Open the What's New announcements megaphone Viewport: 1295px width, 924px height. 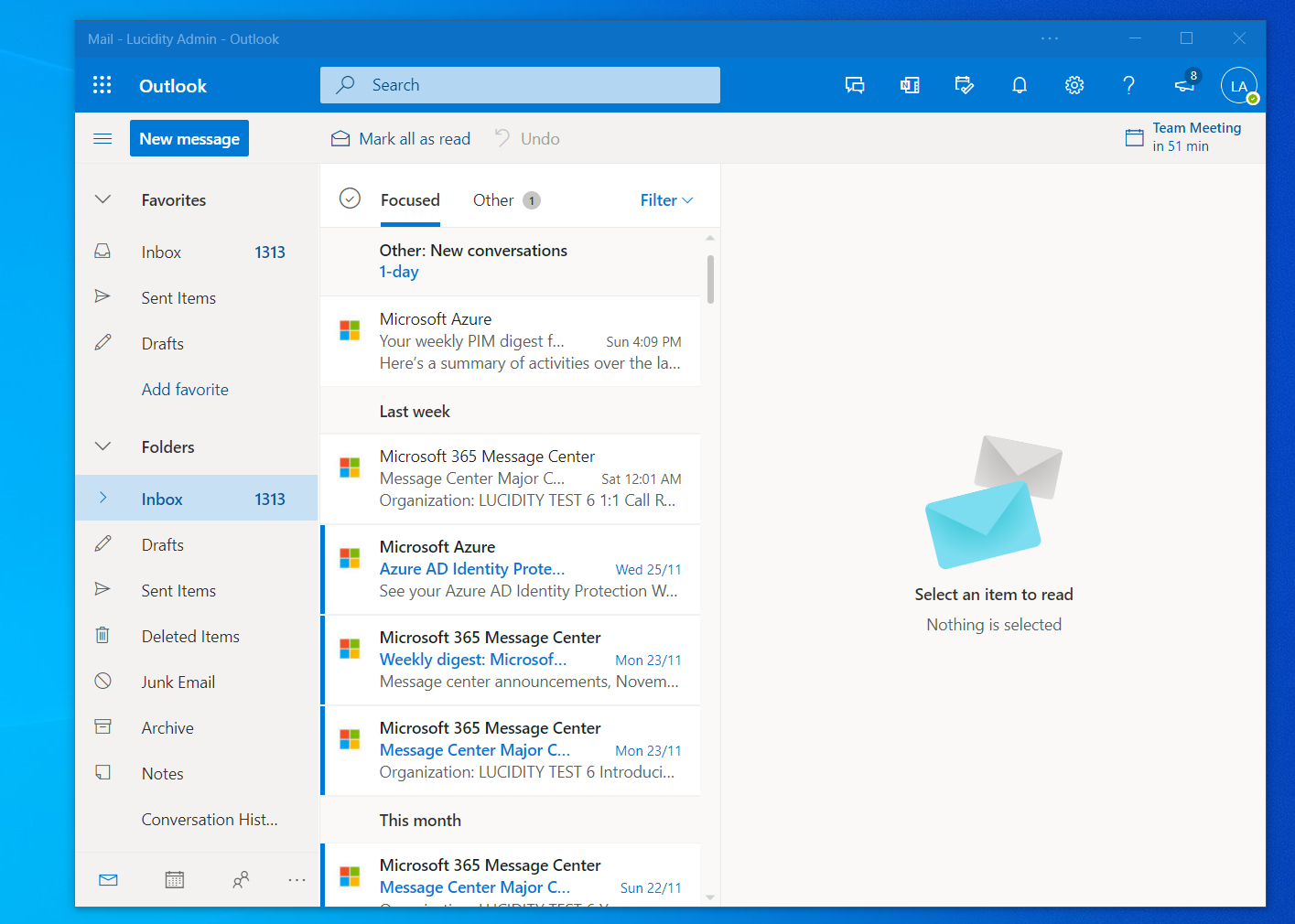(1183, 84)
